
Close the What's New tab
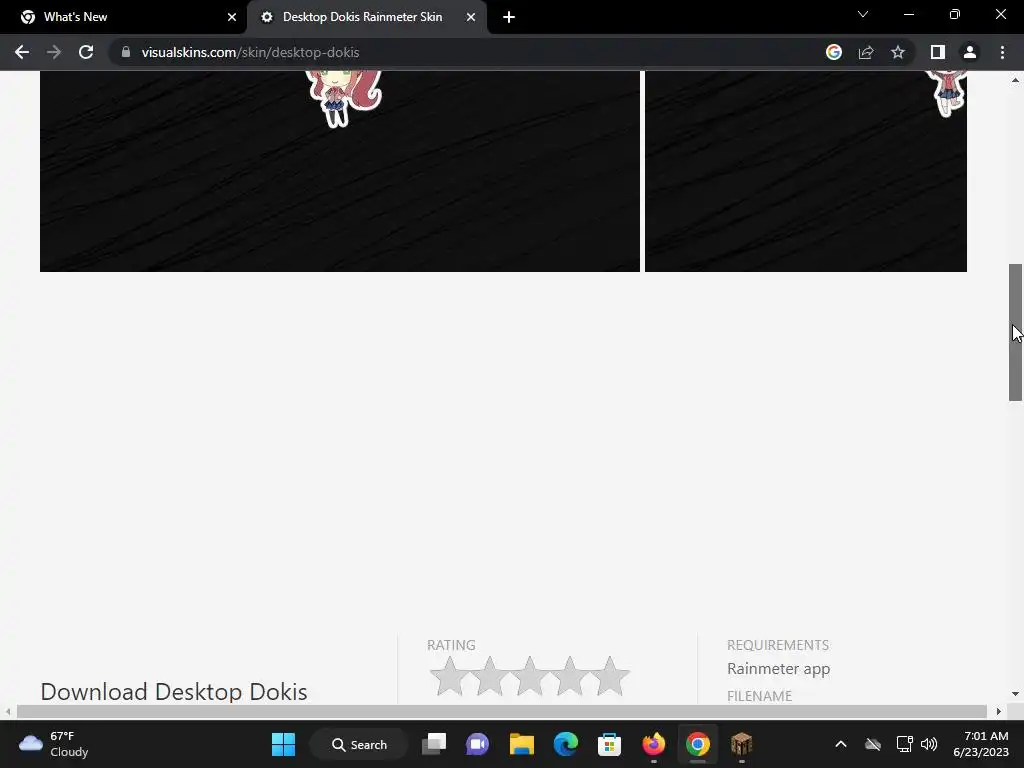click(x=231, y=17)
